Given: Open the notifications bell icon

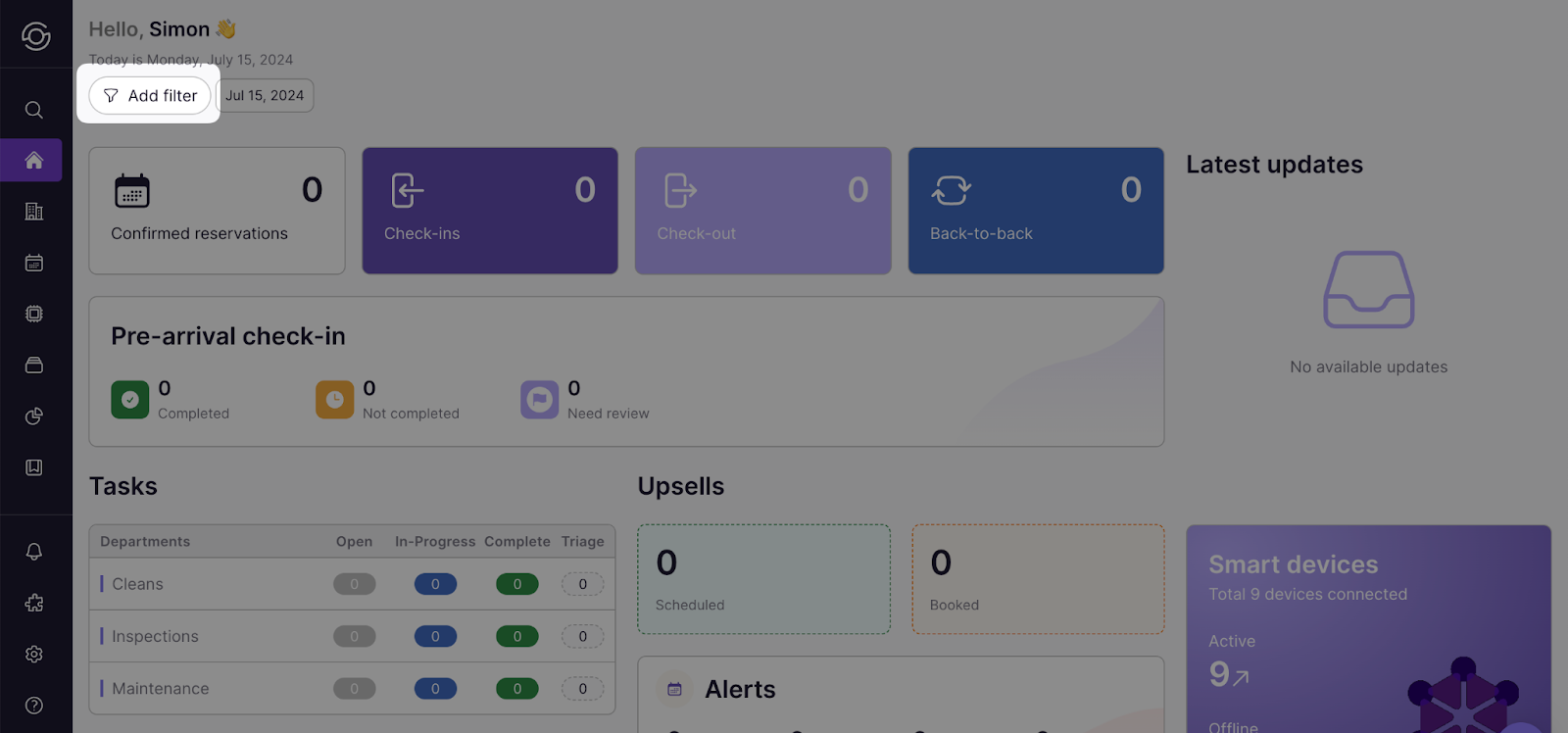Looking at the screenshot, I should [x=34, y=552].
